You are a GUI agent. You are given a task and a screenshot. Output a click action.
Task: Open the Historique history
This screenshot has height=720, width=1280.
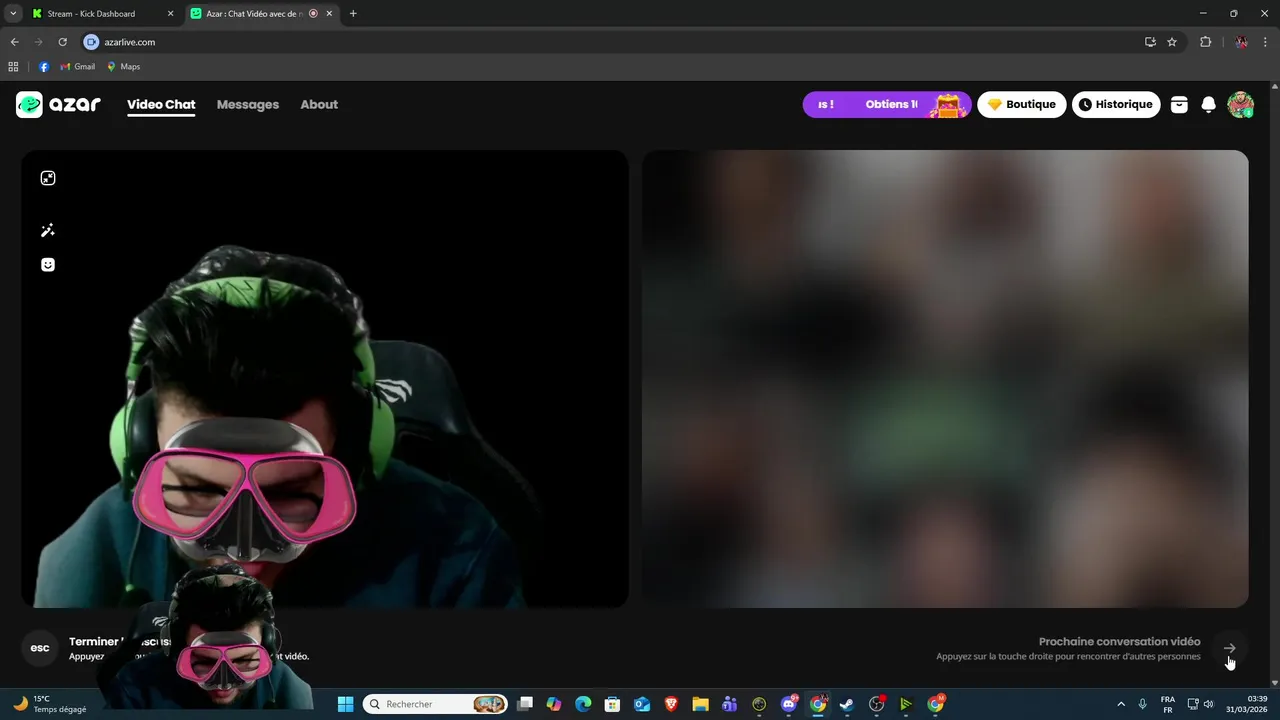tap(1116, 104)
